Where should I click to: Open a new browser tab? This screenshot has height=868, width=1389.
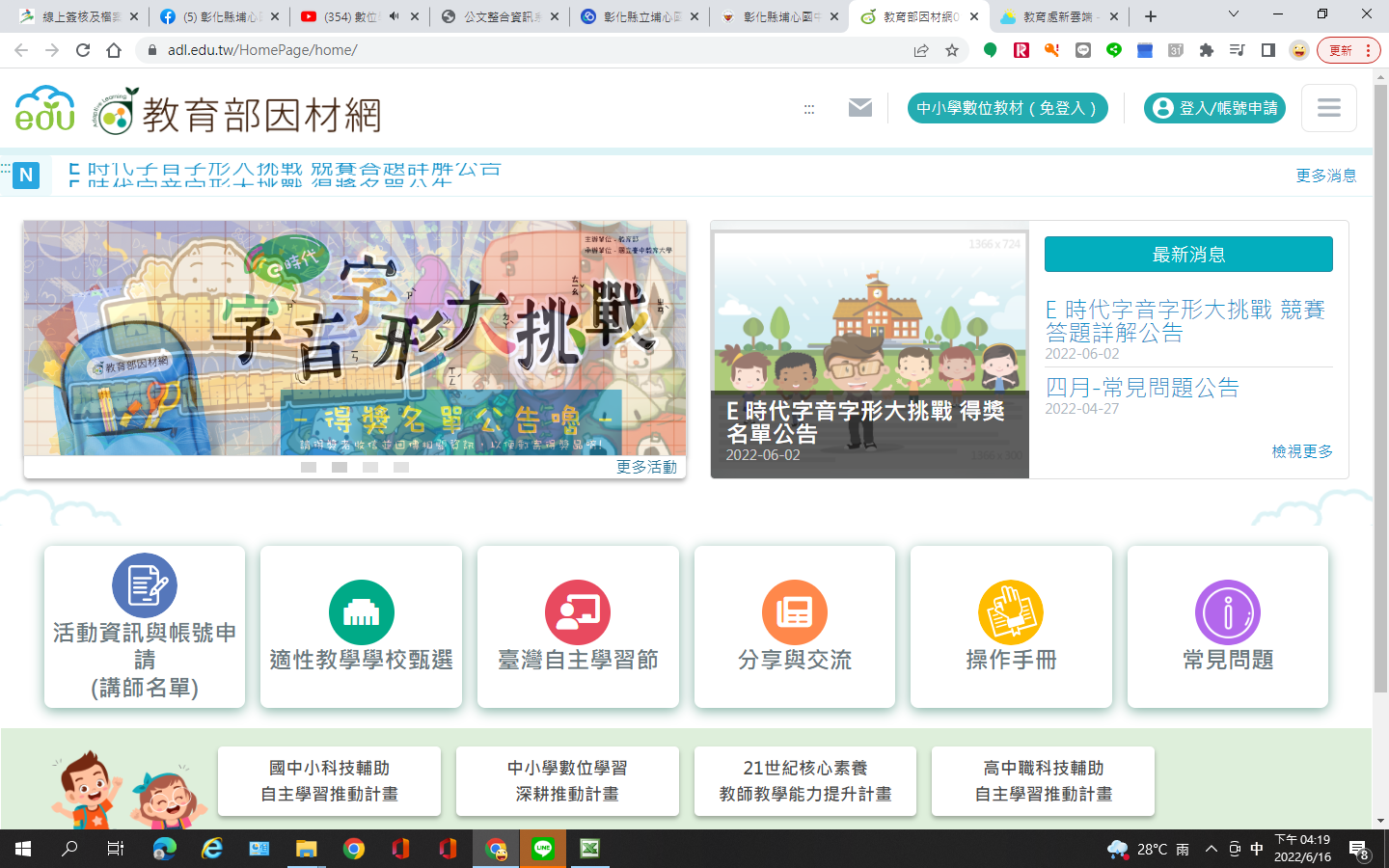tap(1150, 16)
